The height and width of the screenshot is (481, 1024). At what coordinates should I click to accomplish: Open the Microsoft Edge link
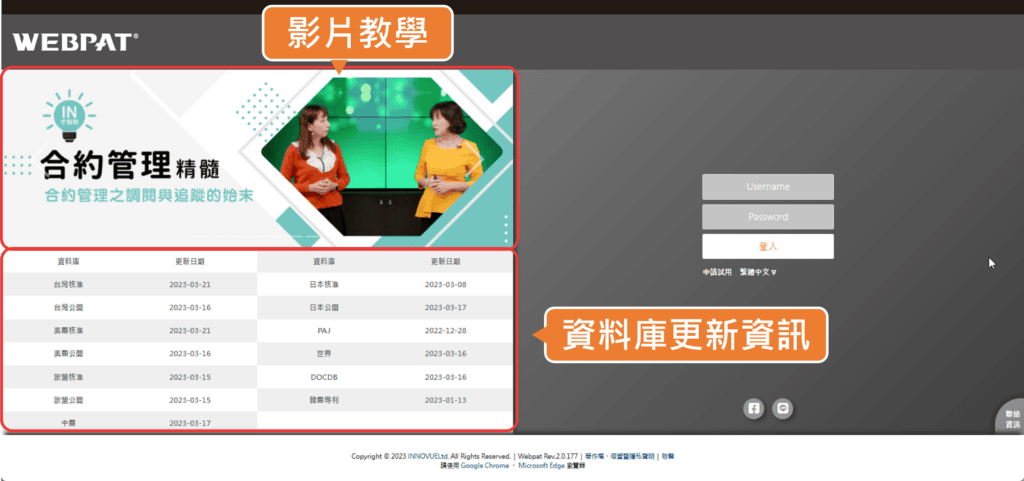[x=544, y=466]
